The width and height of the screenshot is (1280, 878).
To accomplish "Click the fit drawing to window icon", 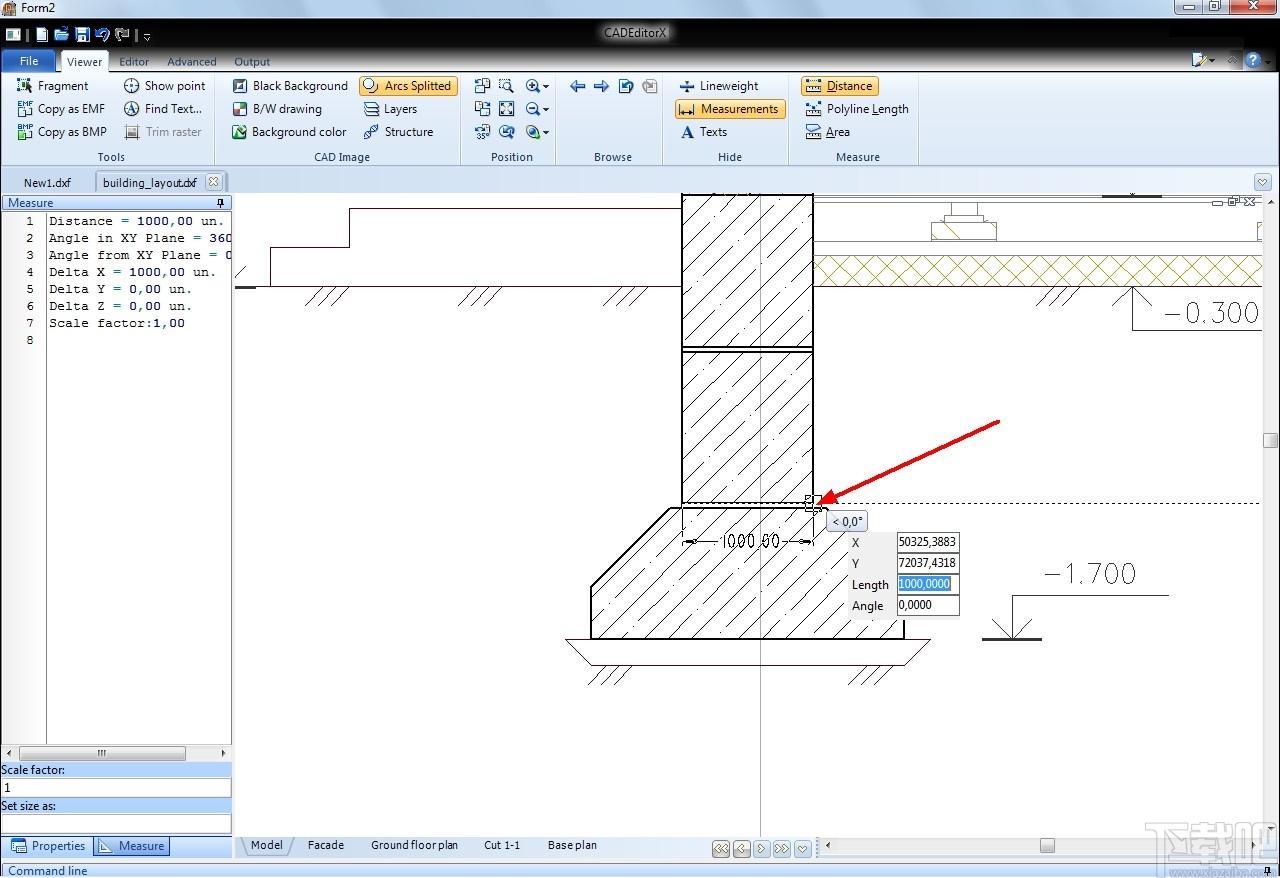I will click(507, 109).
